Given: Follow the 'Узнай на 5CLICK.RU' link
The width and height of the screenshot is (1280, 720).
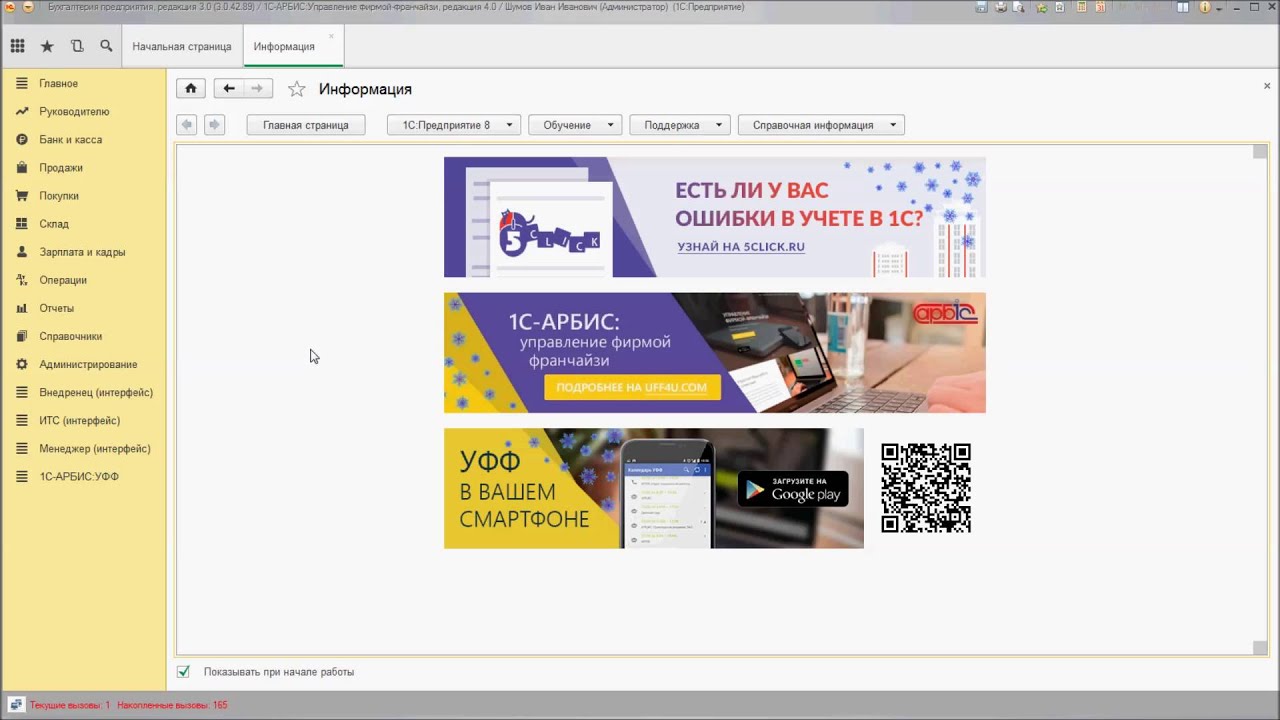Looking at the screenshot, I should click(x=741, y=247).
